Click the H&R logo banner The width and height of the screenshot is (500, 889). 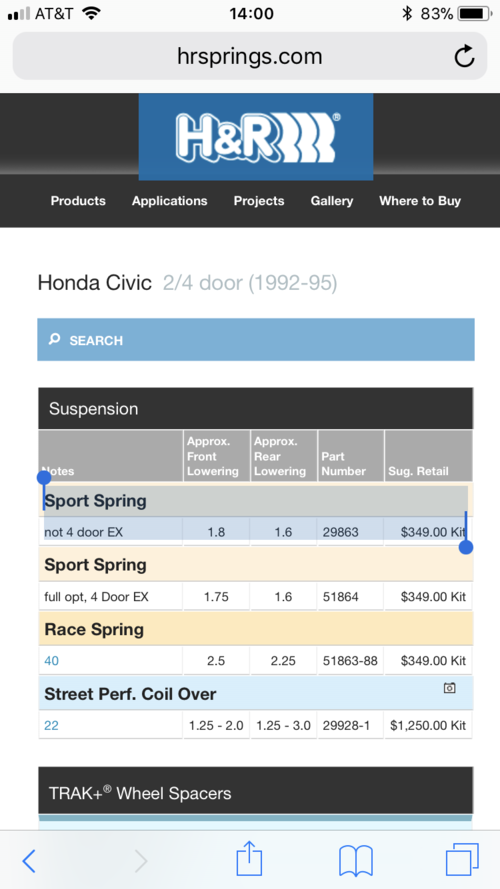coord(256,137)
